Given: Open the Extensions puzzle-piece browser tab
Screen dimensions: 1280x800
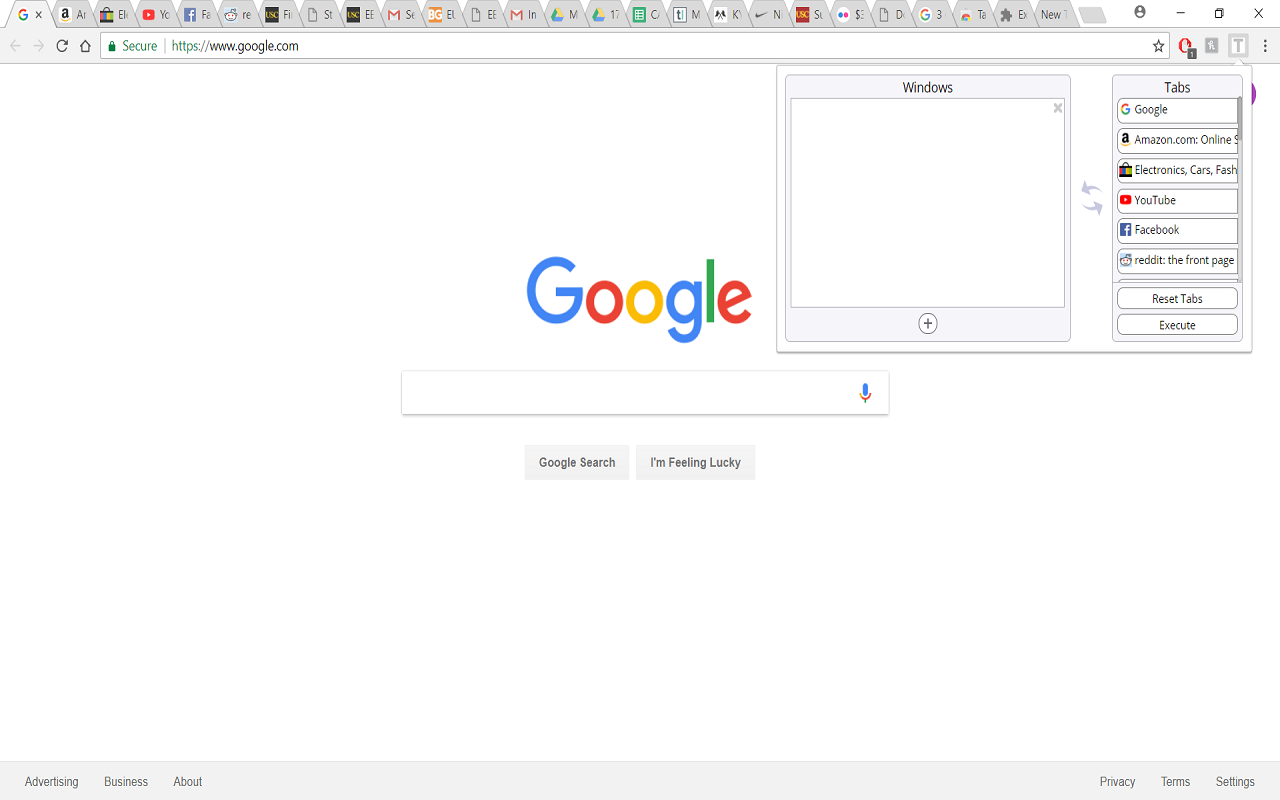Looking at the screenshot, I should (1013, 15).
